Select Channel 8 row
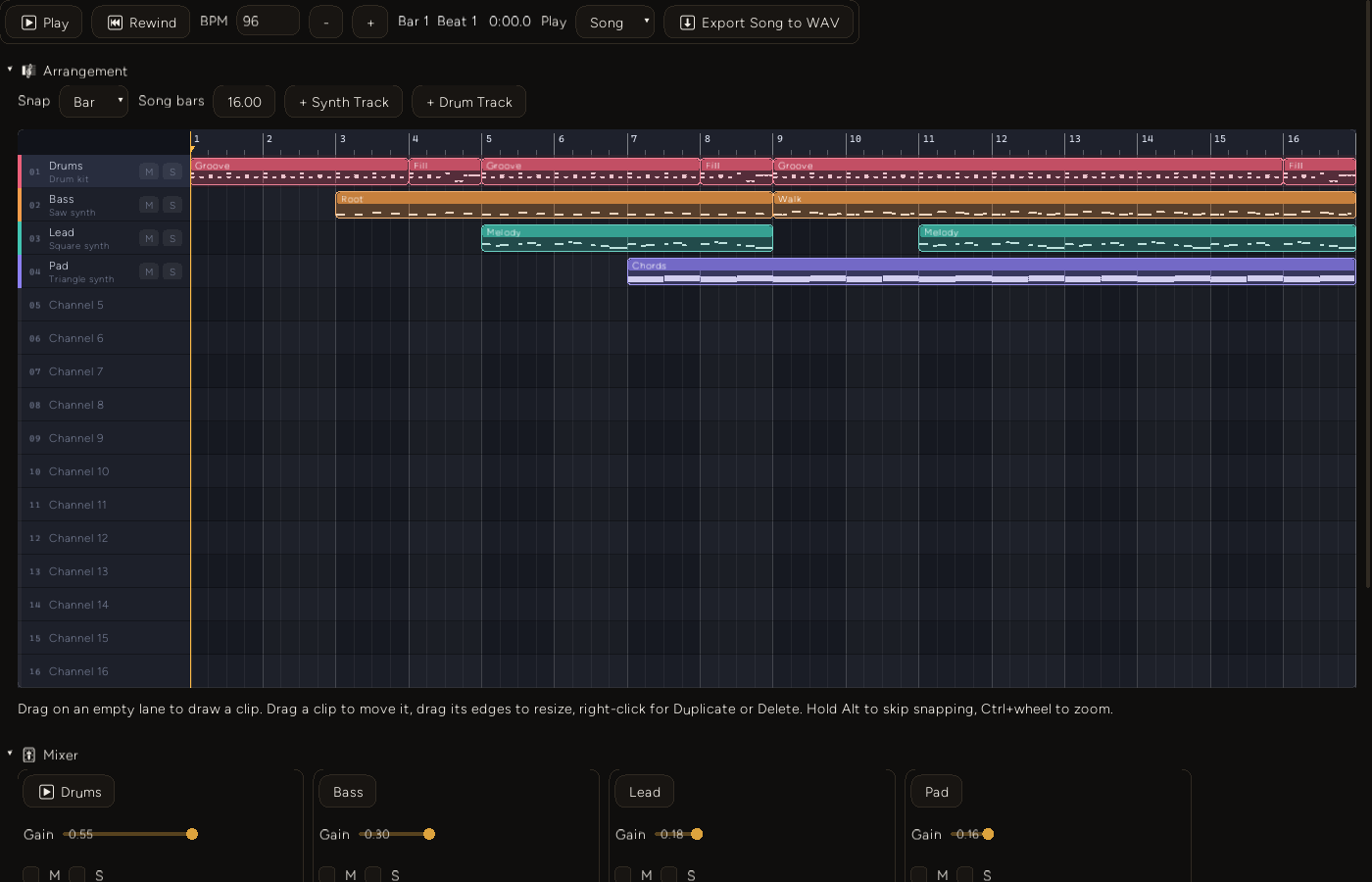1372x882 pixels. point(104,405)
